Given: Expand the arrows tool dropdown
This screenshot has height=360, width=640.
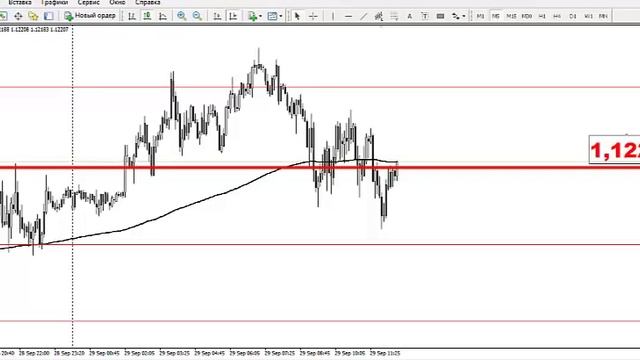Looking at the screenshot, I should pyautogui.click(x=464, y=16).
